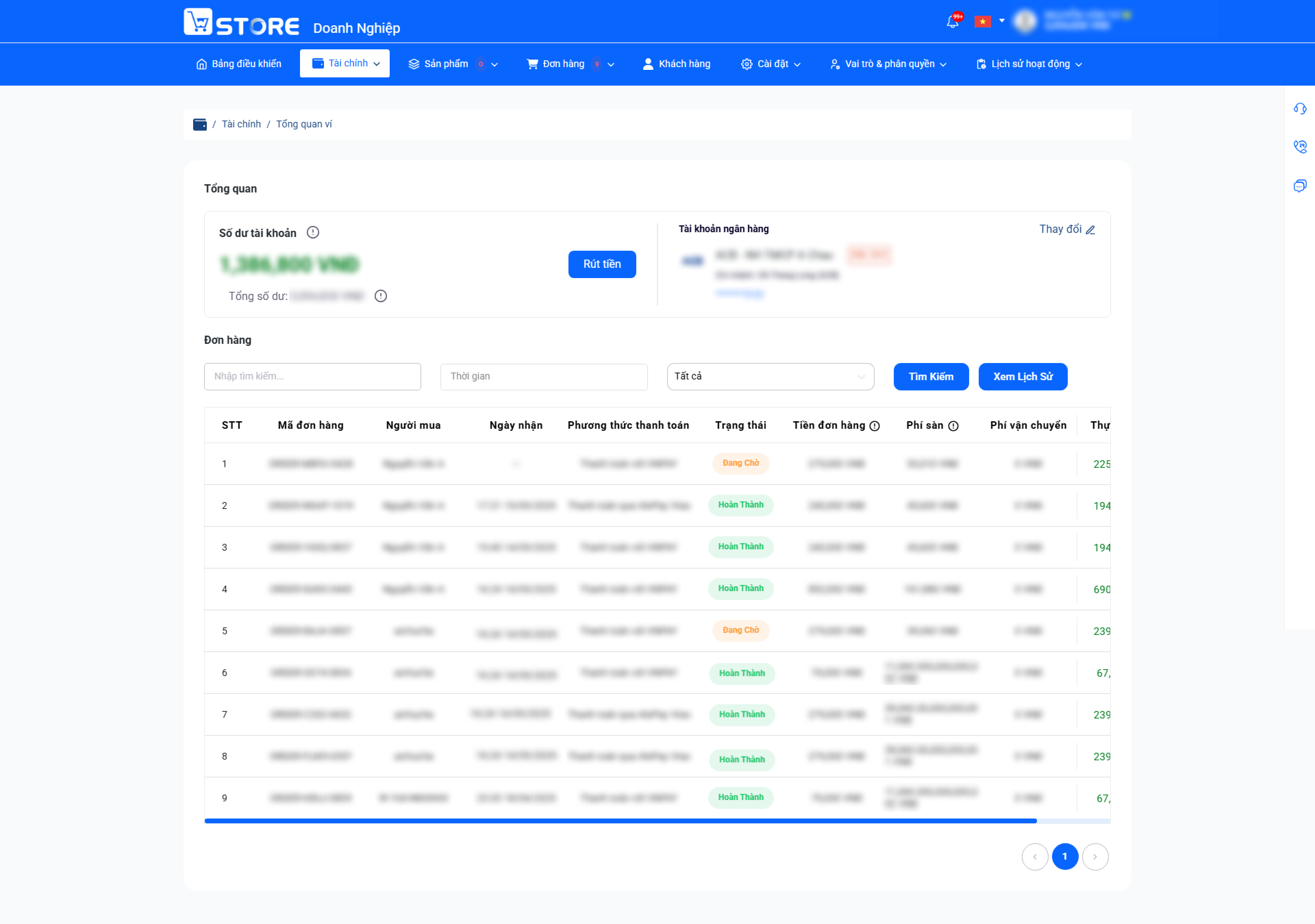Click info icon beside Tiền đơn hàng header
Image resolution: width=1315 pixels, height=924 pixels.
tap(875, 426)
